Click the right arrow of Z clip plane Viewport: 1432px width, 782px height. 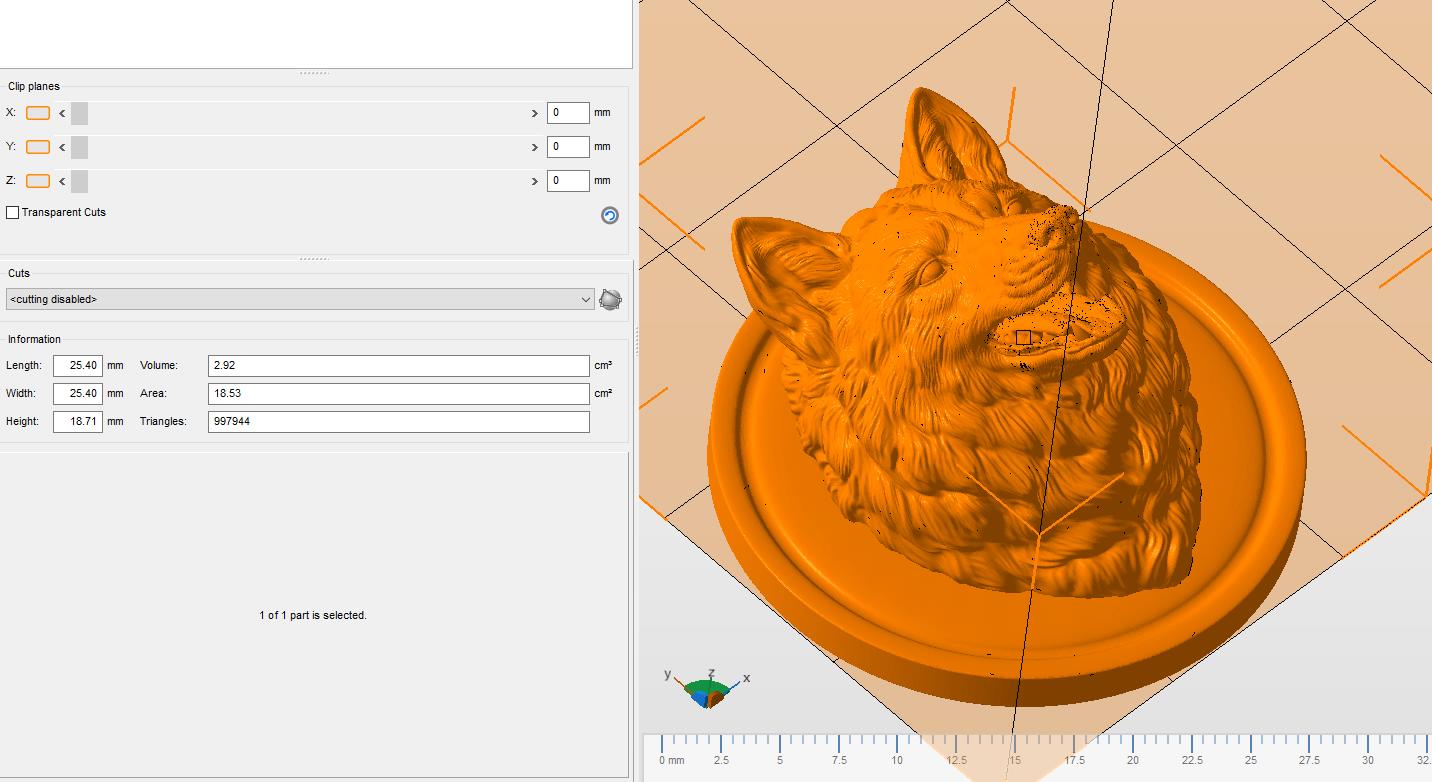click(534, 181)
